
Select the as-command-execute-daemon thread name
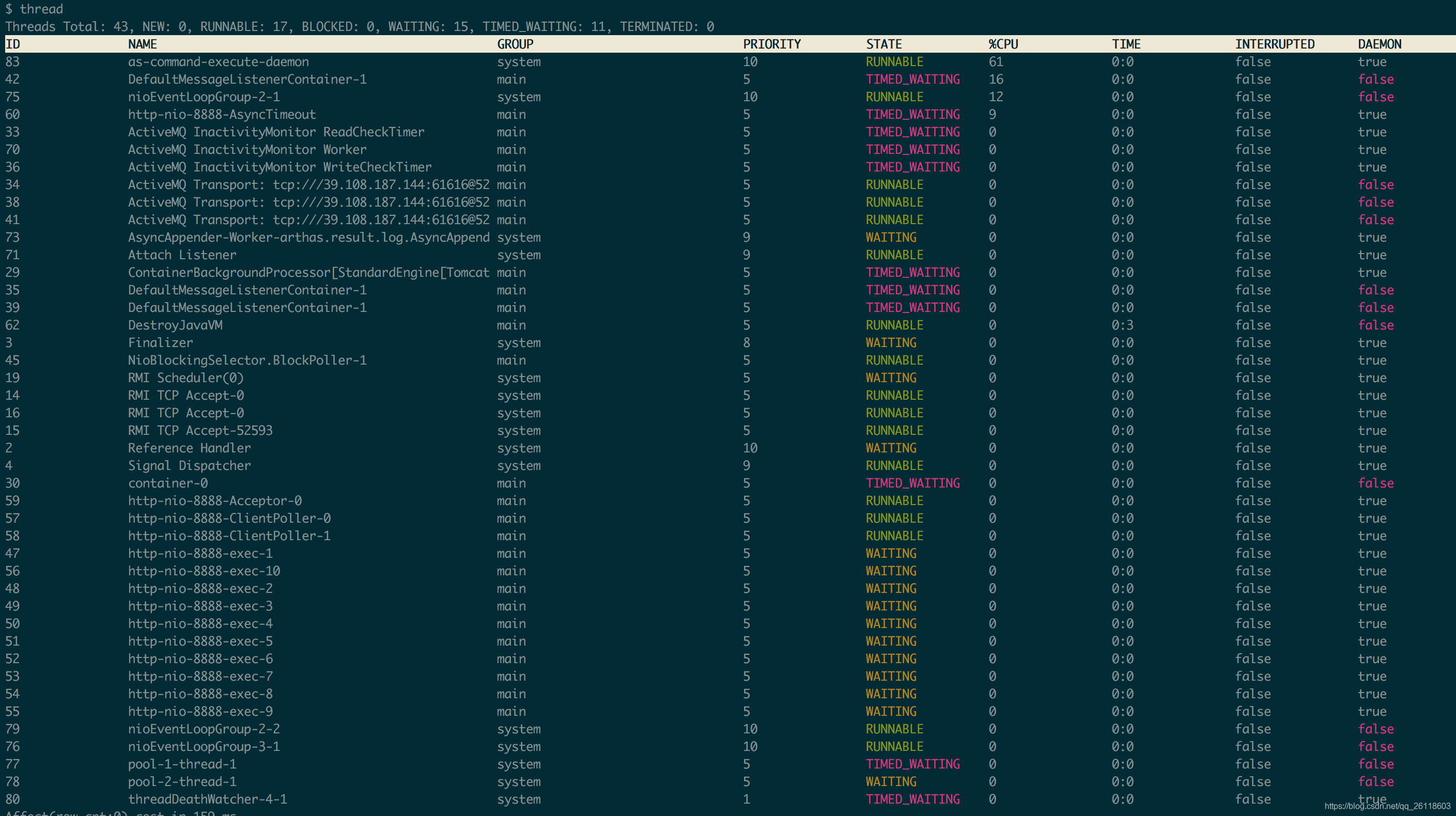pos(218,61)
